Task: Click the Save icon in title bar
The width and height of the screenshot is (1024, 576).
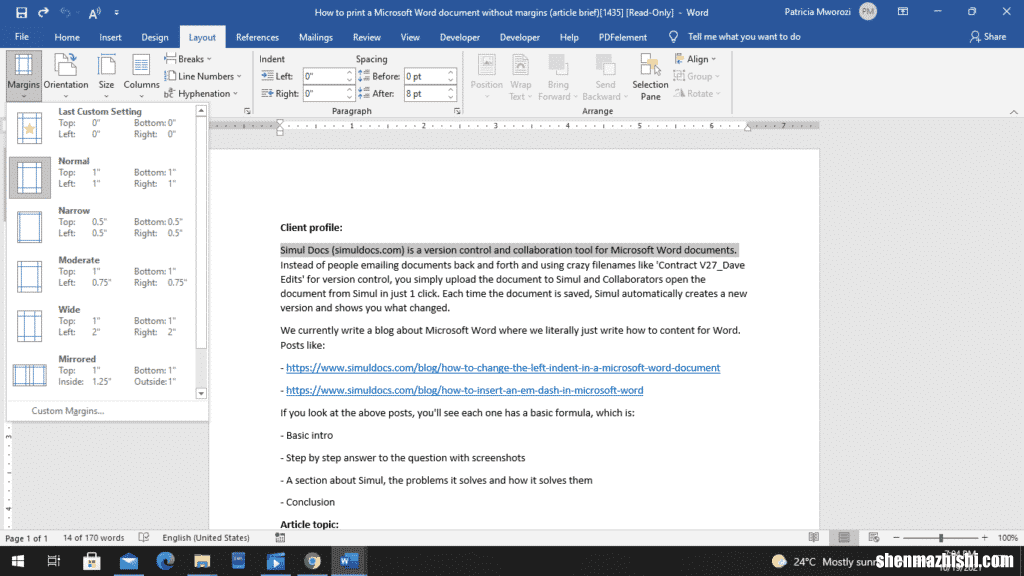Action: click(x=21, y=12)
